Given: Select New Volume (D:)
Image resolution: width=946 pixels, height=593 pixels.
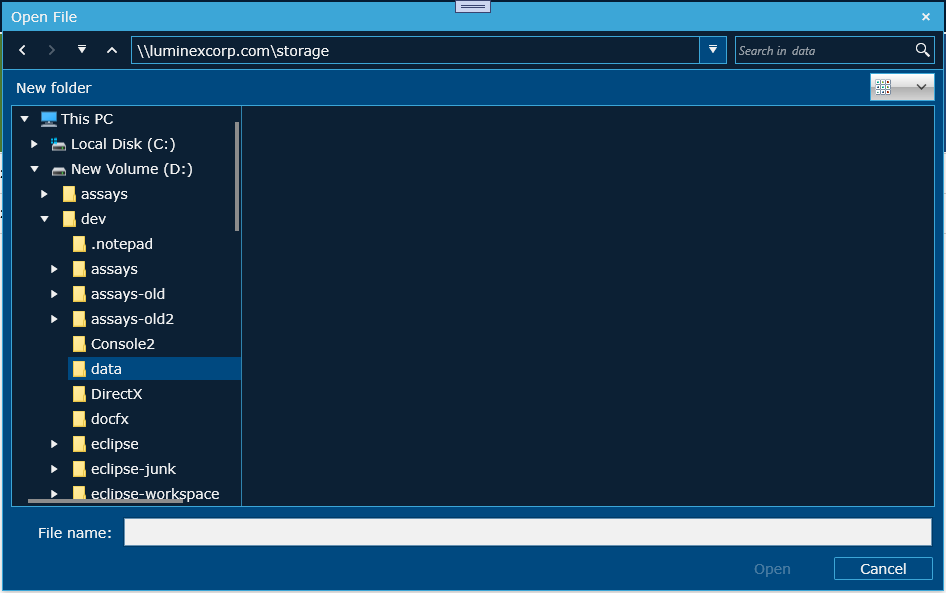Looking at the screenshot, I should tap(132, 169).
